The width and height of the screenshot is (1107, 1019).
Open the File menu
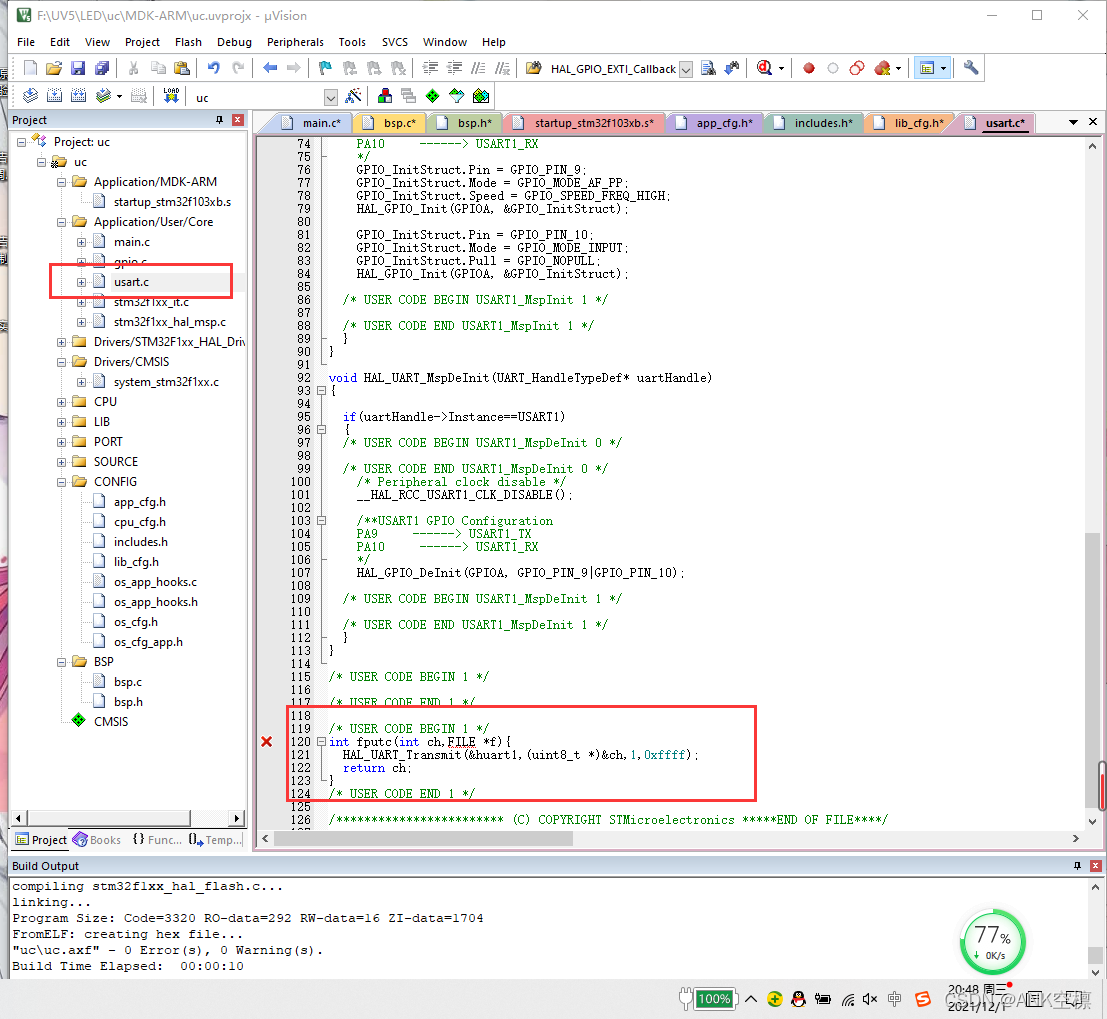tap(26, 42)
